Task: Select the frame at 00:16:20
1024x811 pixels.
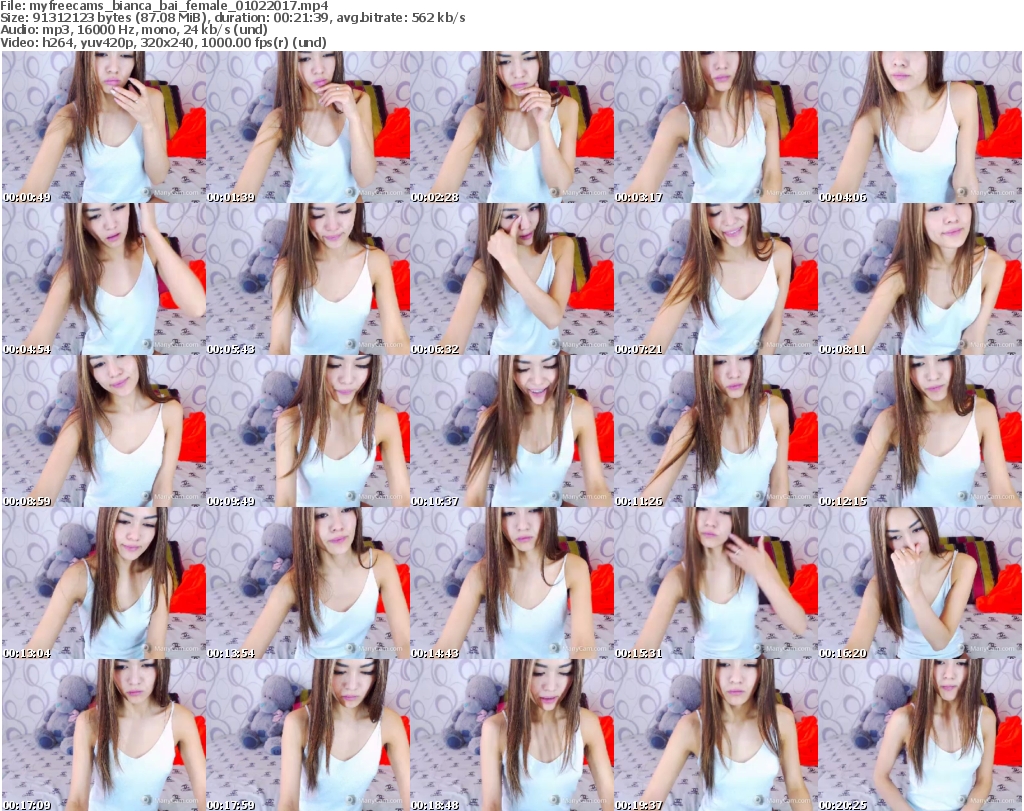Action: tap(920, 583)
